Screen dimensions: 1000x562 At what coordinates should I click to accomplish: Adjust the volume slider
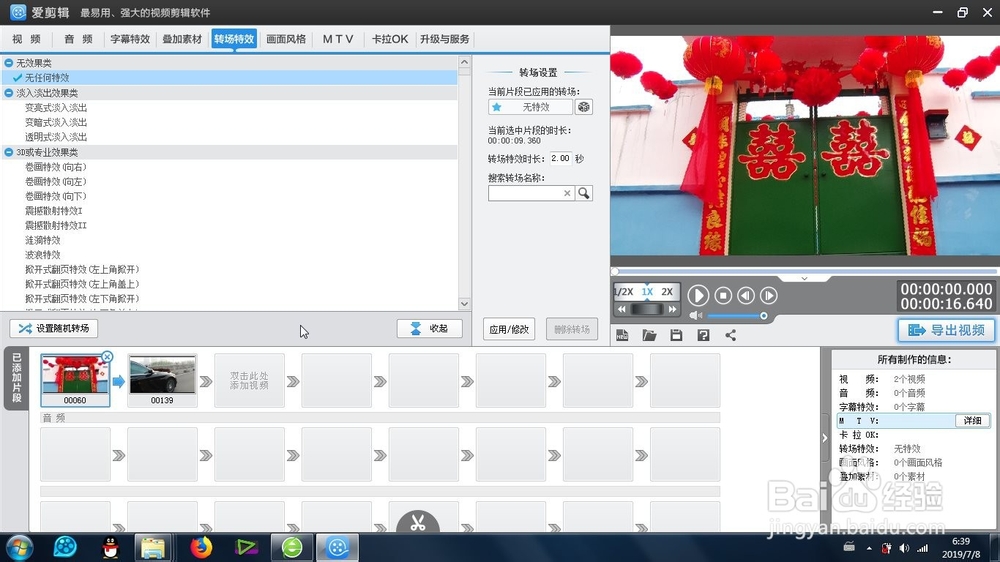737,316
